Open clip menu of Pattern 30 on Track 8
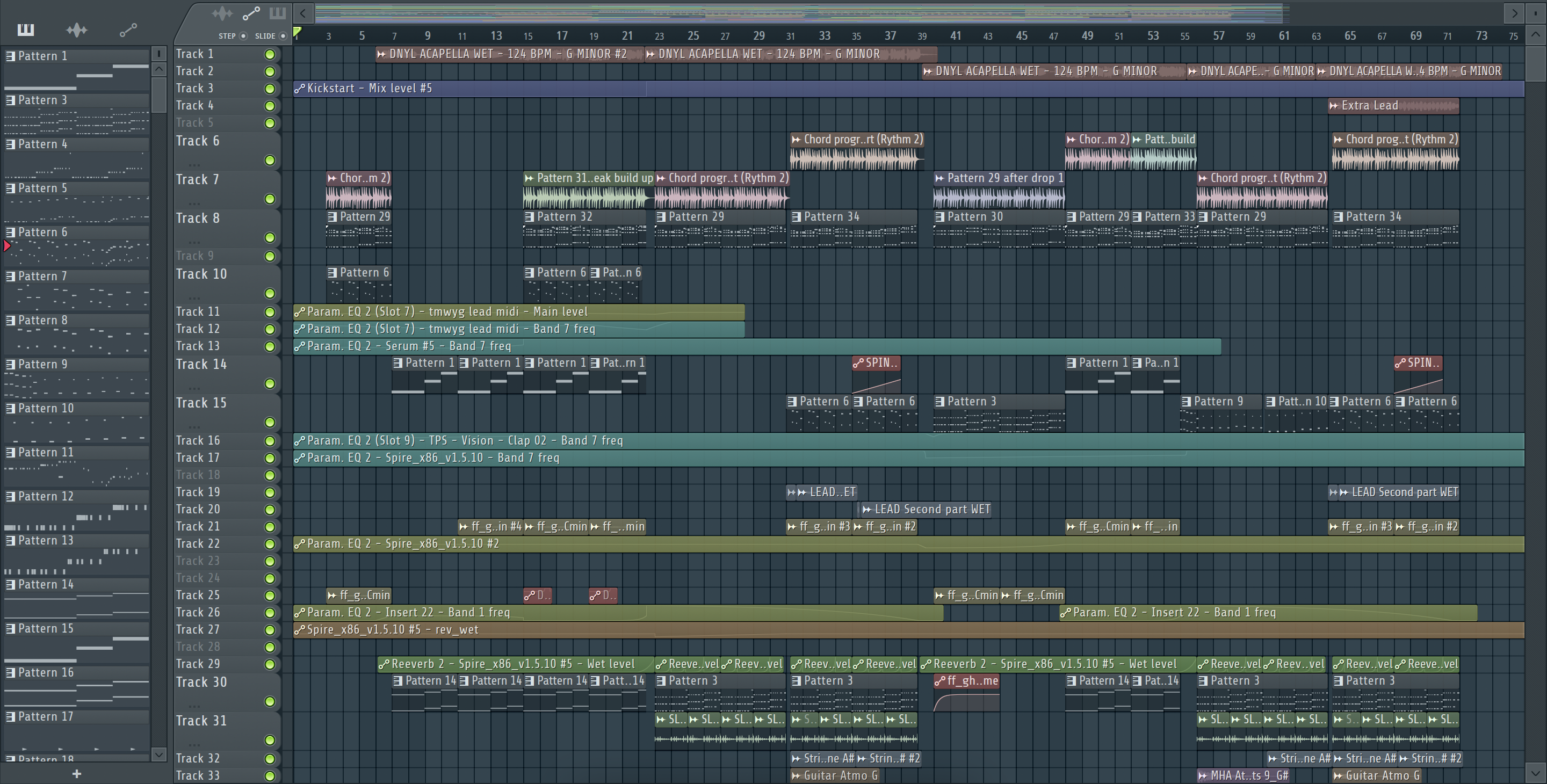The width and height of the screenshot is (1547, 784). pyautogui.click(x=940, y=217)
